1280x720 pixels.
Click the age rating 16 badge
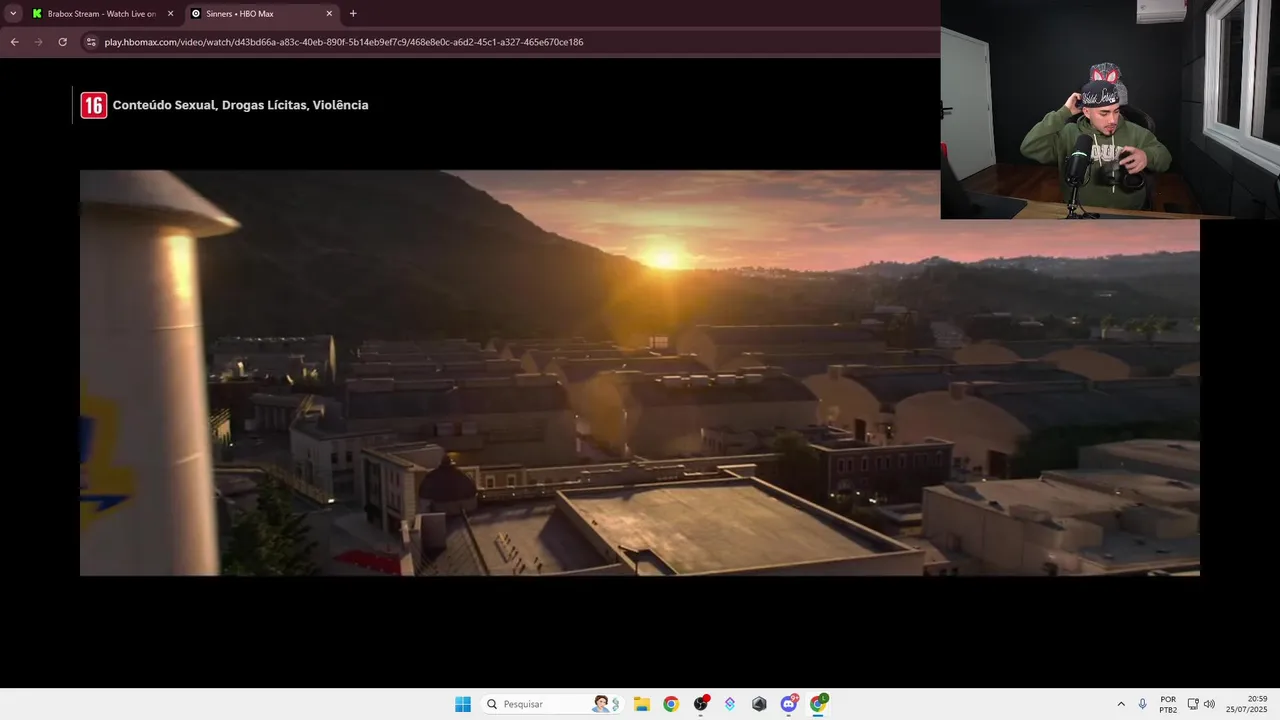click(93, 105)
